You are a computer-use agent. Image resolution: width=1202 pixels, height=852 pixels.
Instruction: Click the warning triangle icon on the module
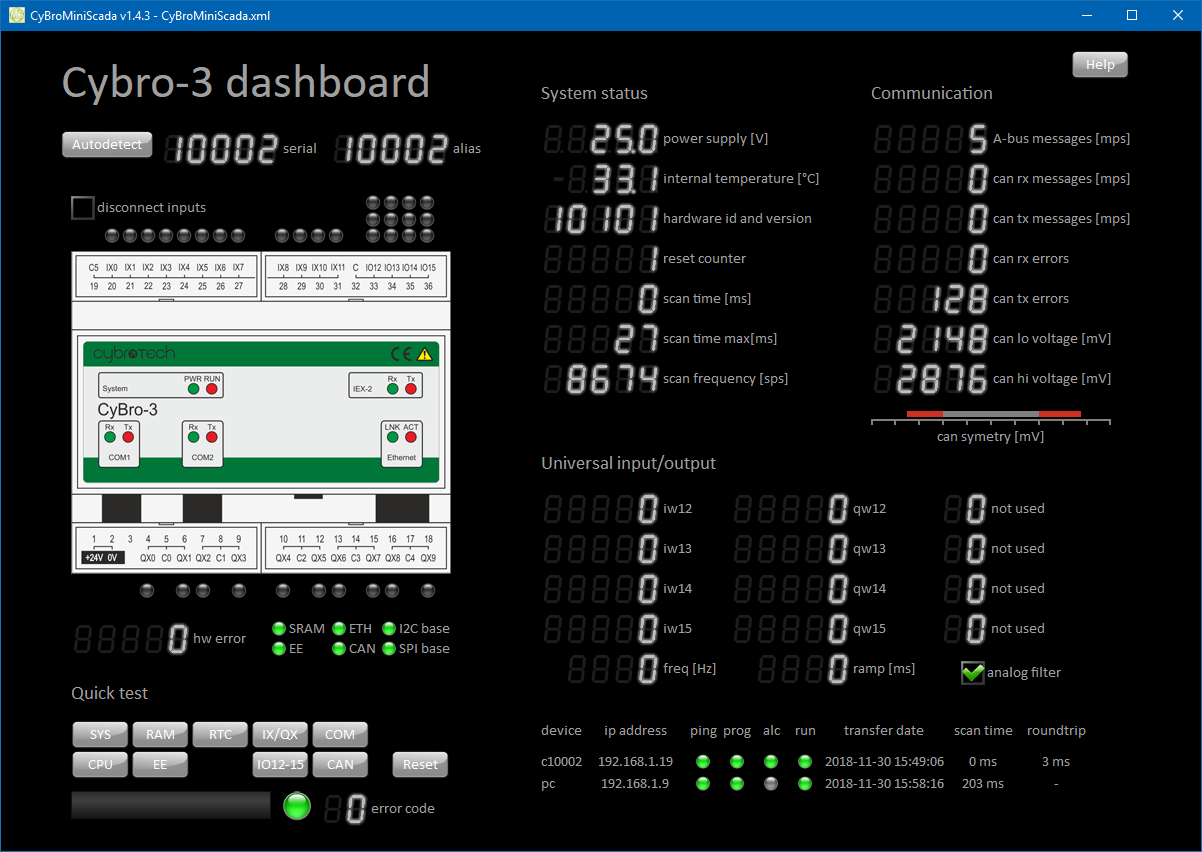tap(424, 353)
